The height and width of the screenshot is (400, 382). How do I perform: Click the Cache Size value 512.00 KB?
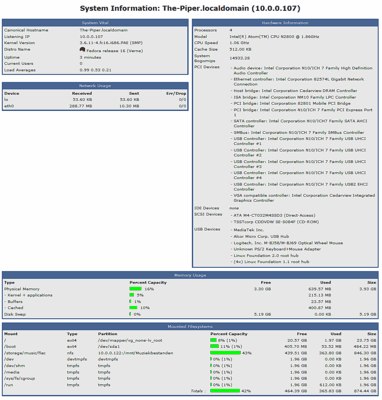click(240, 49)
